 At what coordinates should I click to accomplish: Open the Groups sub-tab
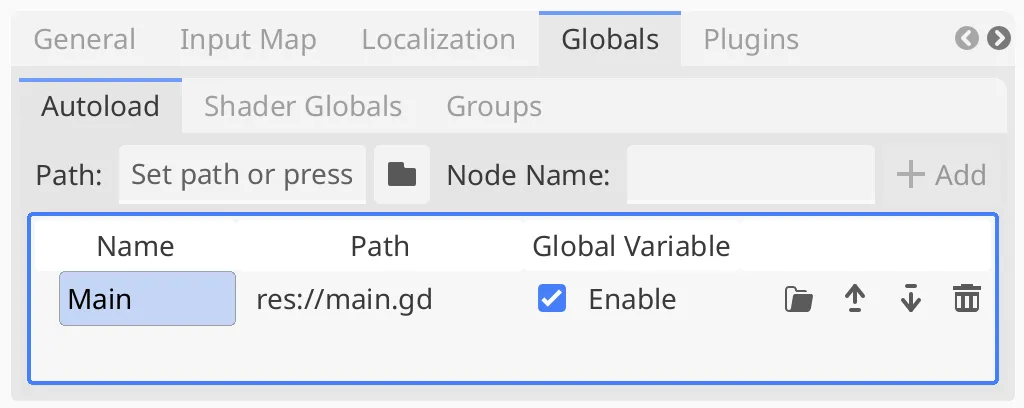click(x=494, y=106)
